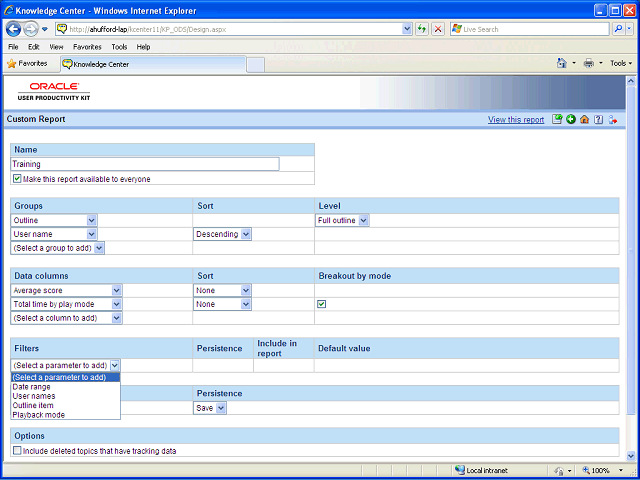Open the printer options dropdown arrow
Image resolution: width=640 pixels, height=480 pixels.
(x=600, y=63)
